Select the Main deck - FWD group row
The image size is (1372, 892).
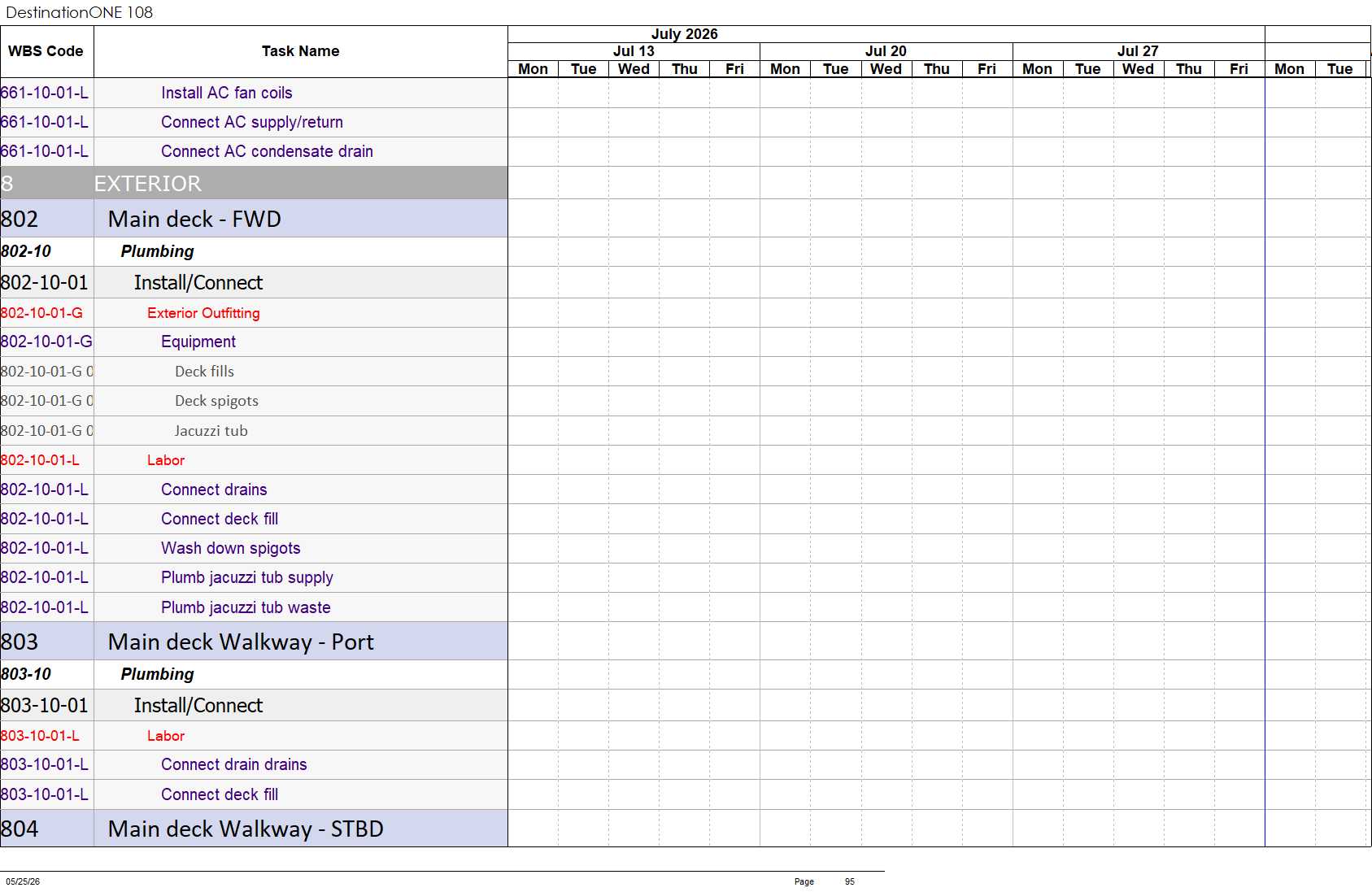[x=254, y=219]
